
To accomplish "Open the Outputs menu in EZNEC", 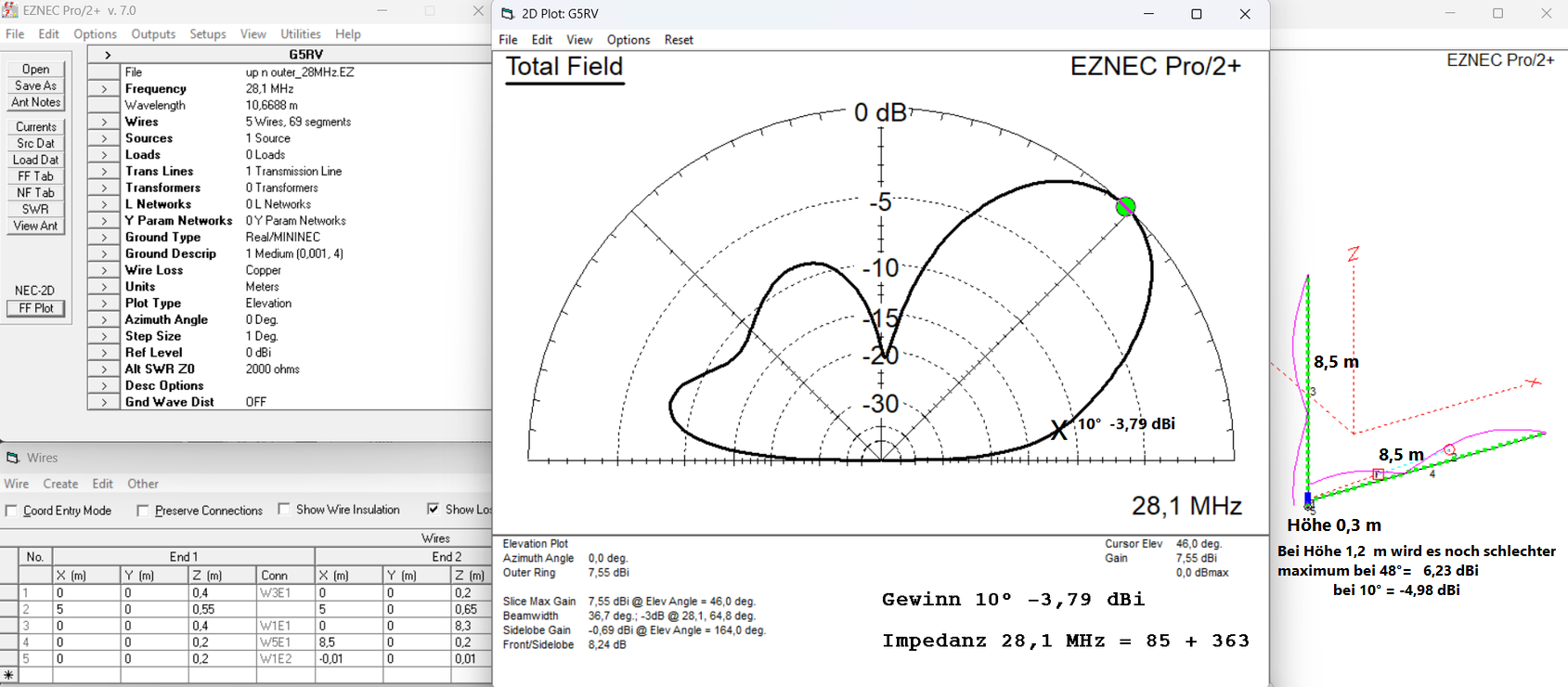I will pyautogui.click(x=153, y=34).
